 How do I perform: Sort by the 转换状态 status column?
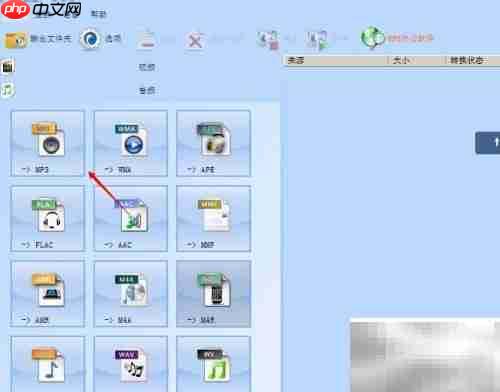point(473,60)
